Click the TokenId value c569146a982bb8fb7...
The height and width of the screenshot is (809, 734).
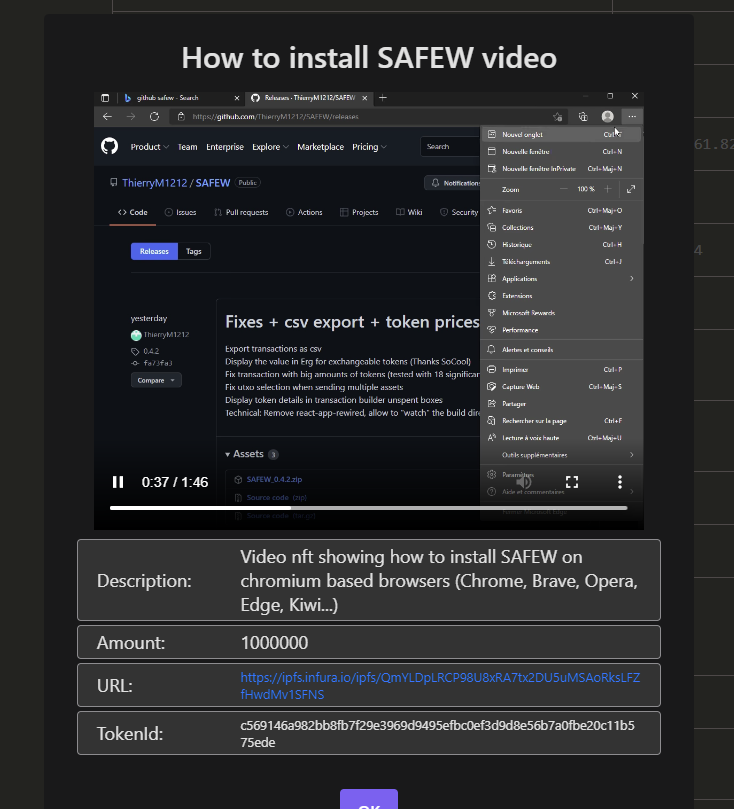[x=437, y=734]
